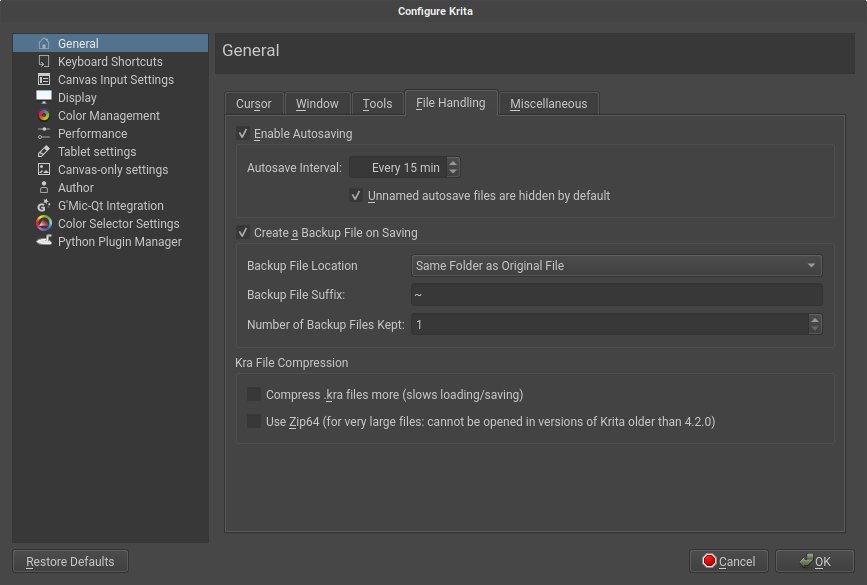Click the Canvas-only settings icon

coord(44,169)
